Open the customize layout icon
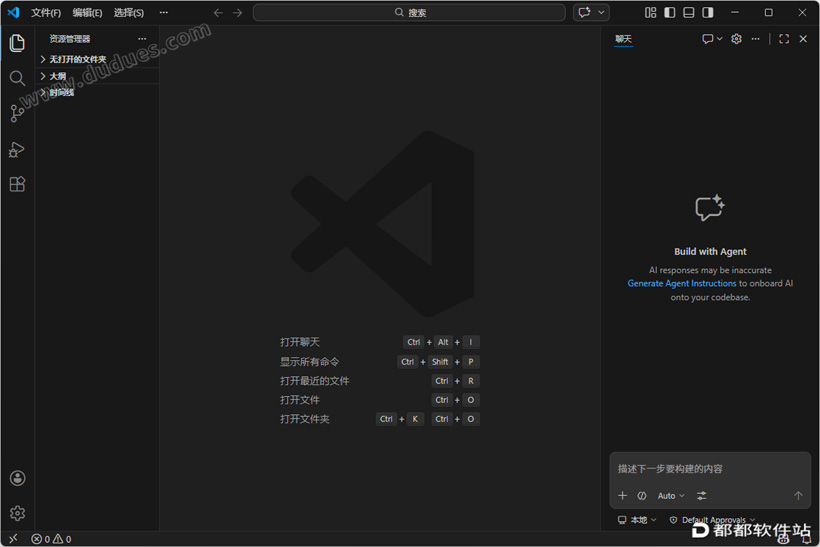Image resolution: width=820 pixels, height=547 pixels. [x=650, y=13]
